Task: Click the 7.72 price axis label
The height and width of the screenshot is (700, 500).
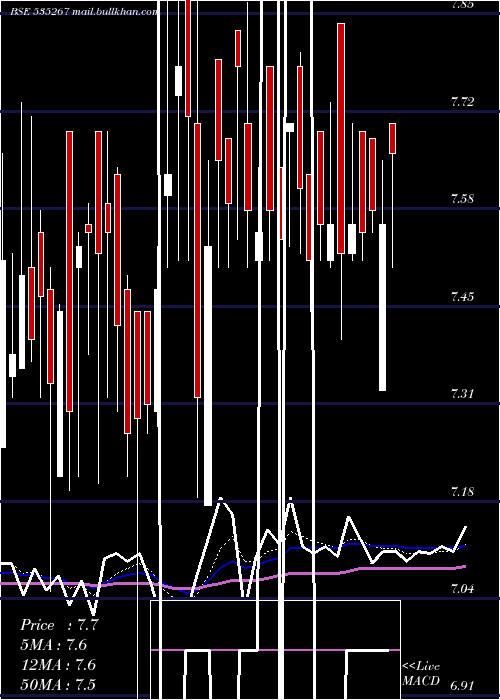Action: click(462, 102)
